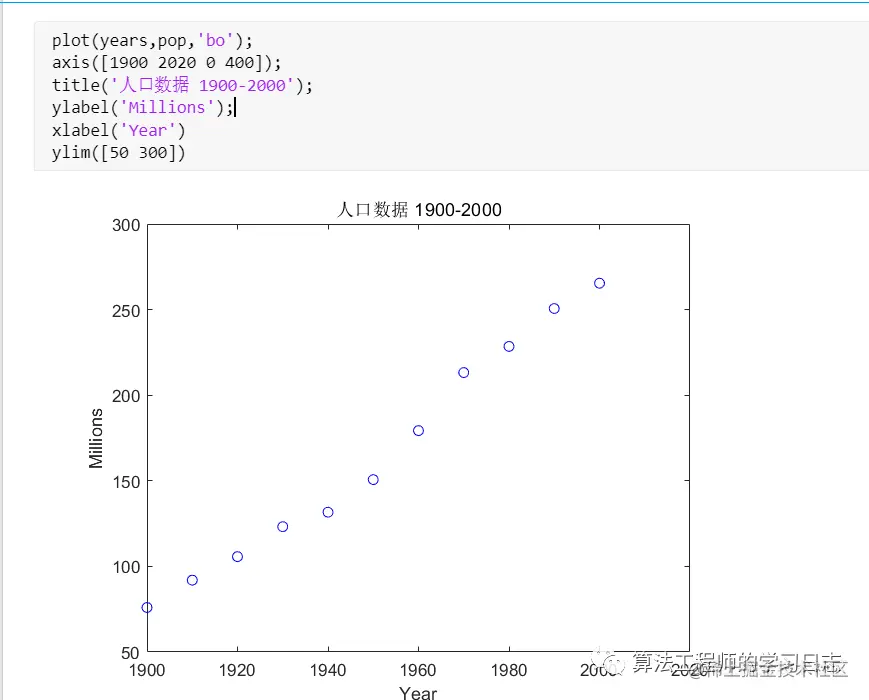Select the data point at year 1950
Image resolution: width=869 pixels, height=700 pixels.
[x=373, y=479]
